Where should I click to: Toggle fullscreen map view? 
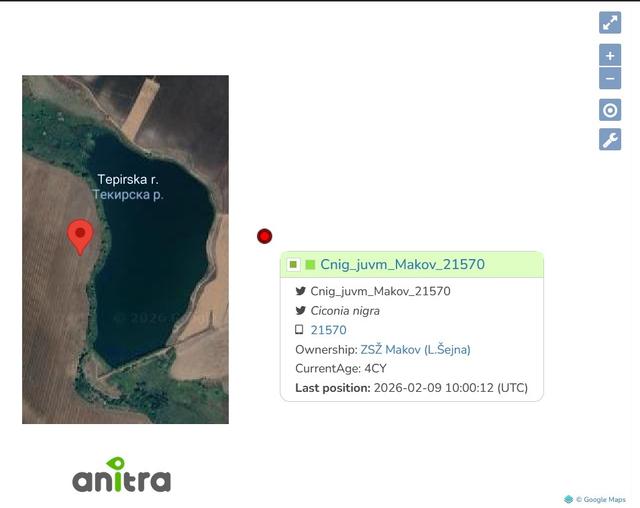click(x=610, y=22)
